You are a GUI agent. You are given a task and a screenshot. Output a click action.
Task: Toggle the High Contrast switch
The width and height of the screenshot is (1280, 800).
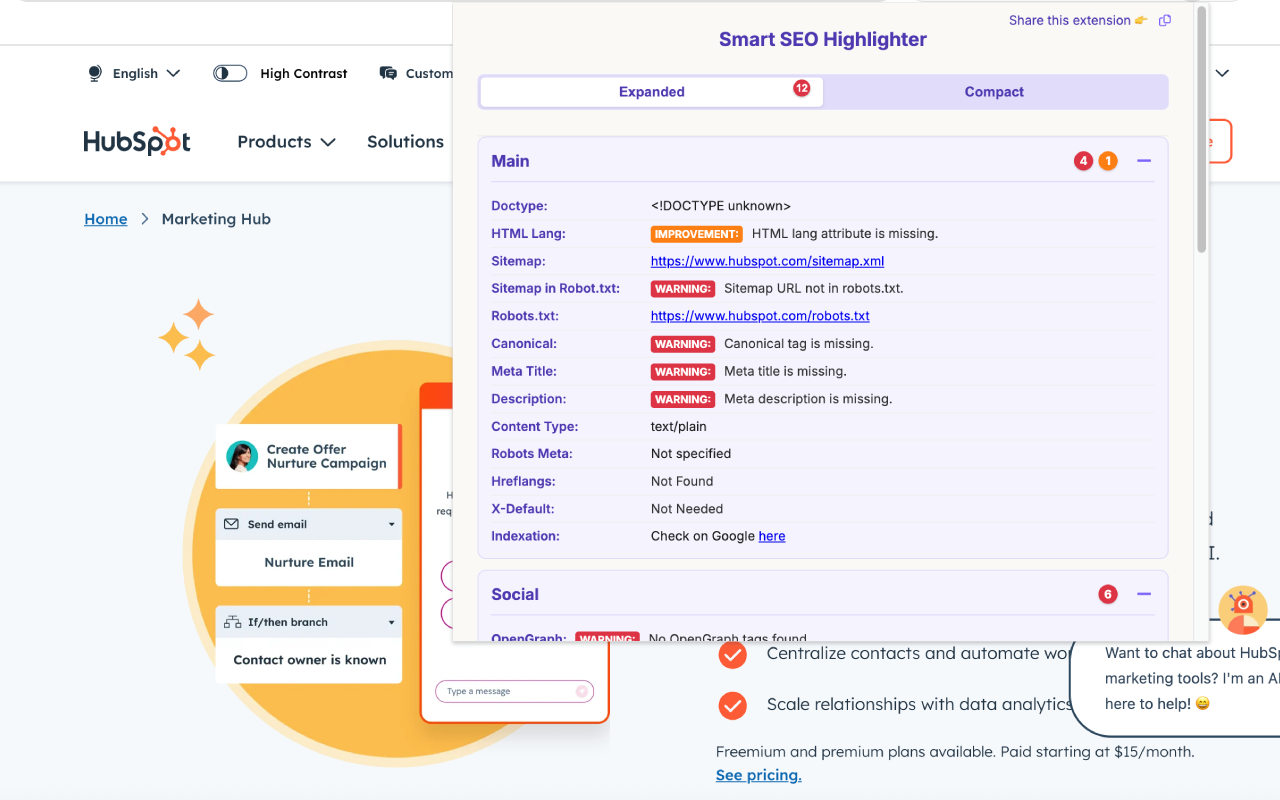click(229, 72)
